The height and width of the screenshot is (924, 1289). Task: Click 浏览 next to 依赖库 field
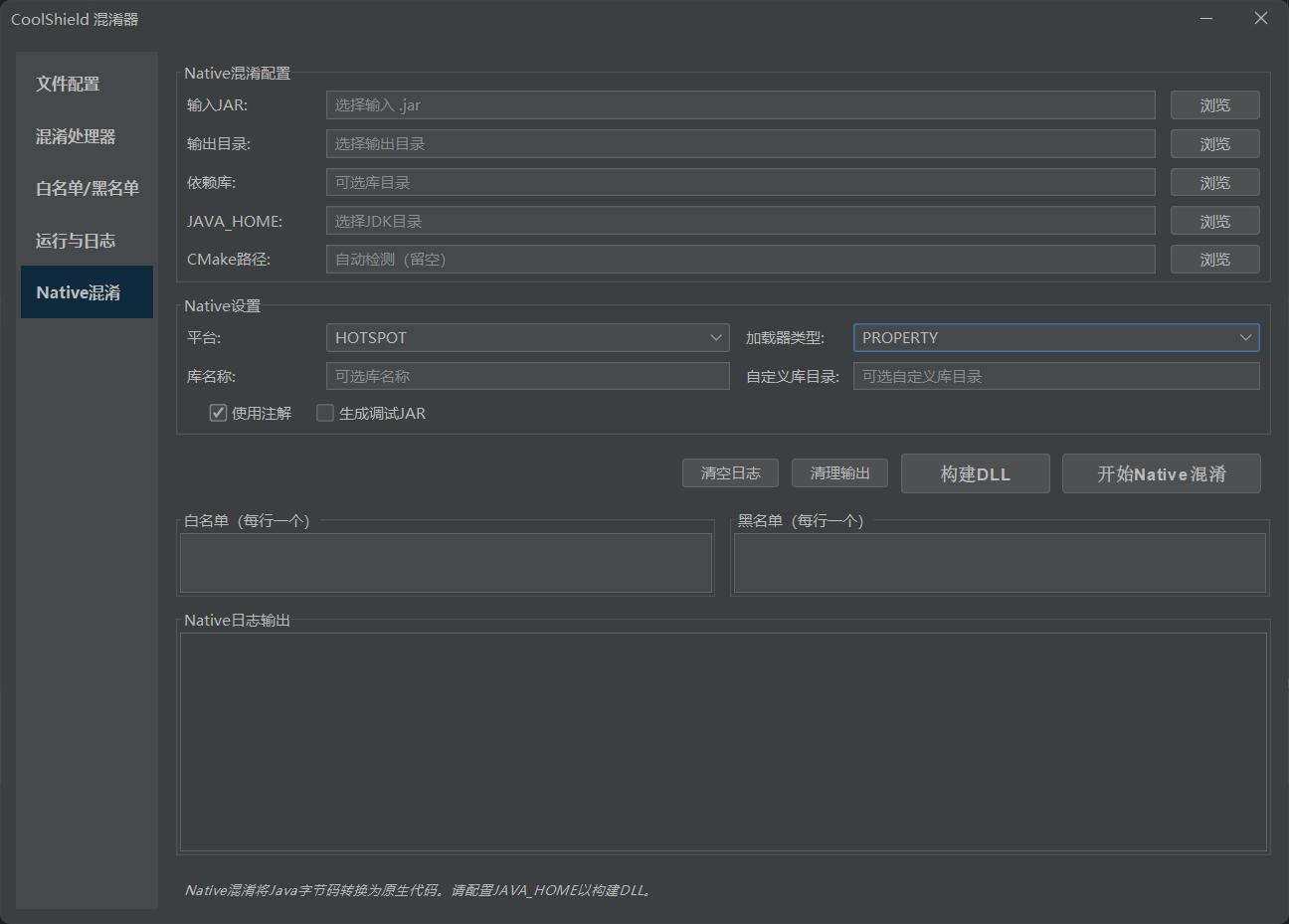(x=1214, y=183)
